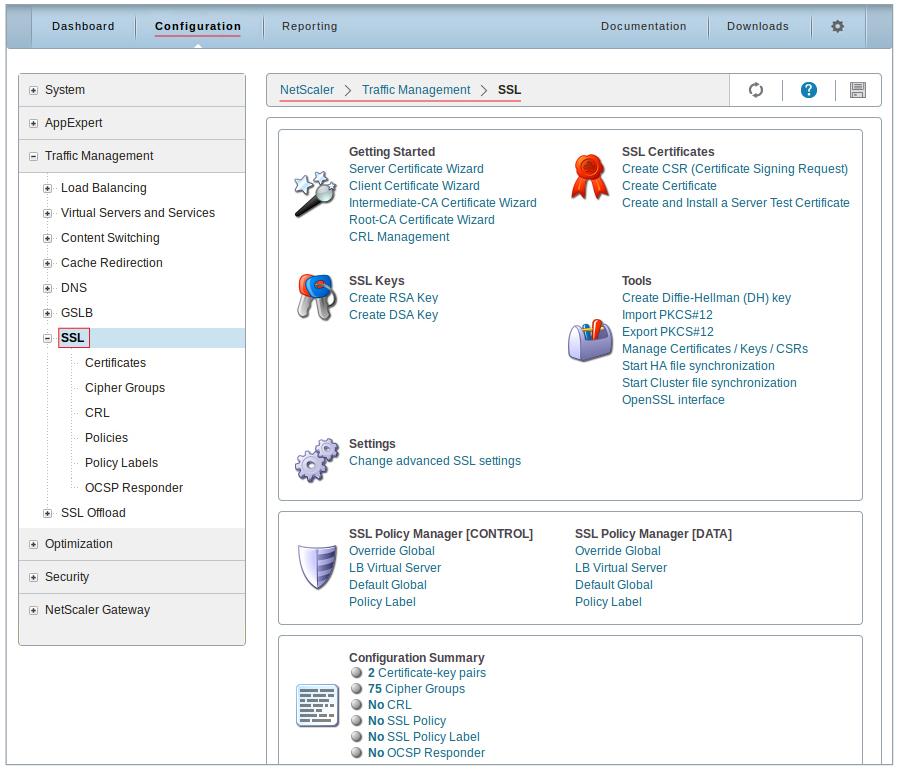Image resolution: width=898 pixels, height=771 pixels.
Task: Click the NetScaler breadcrumb link
Action: (307, 90)
